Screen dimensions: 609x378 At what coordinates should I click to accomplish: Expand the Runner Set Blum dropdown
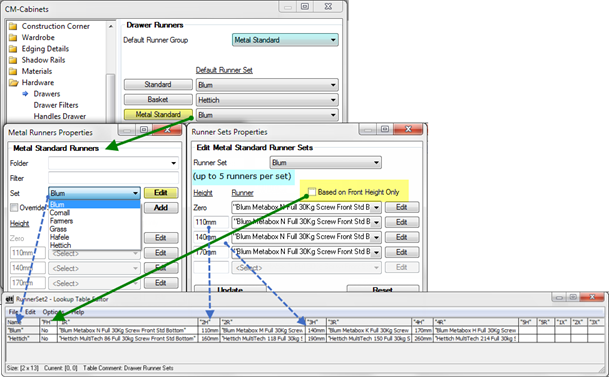325,162
